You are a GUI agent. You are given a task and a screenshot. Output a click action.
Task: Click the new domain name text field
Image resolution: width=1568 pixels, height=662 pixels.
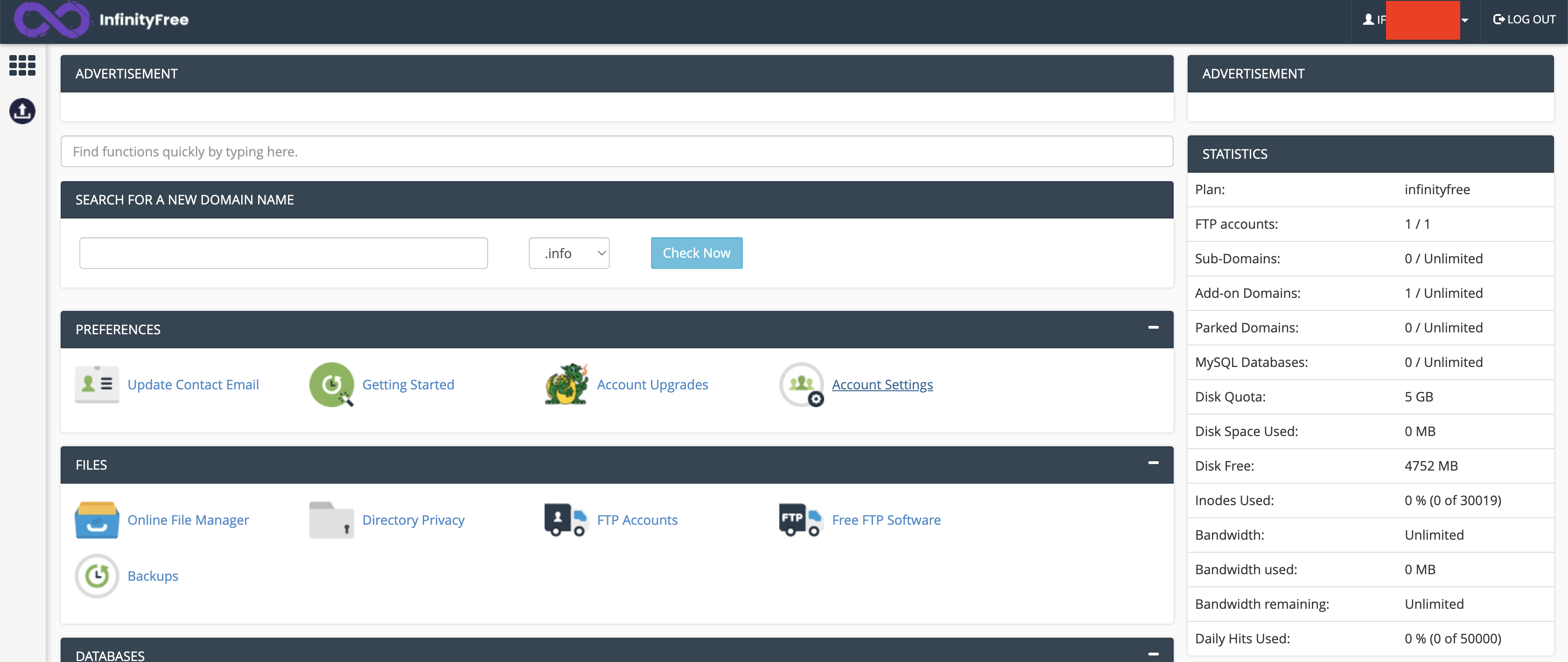283,253
